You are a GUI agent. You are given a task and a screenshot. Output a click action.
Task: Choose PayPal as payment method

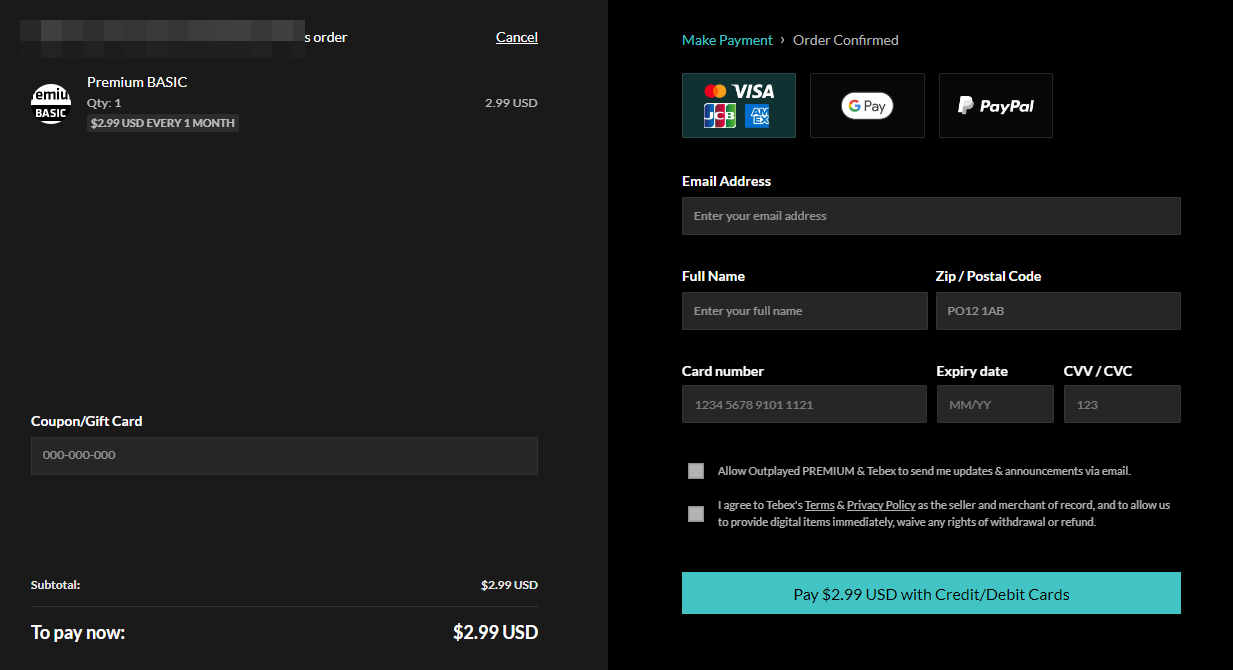point(996,105)
